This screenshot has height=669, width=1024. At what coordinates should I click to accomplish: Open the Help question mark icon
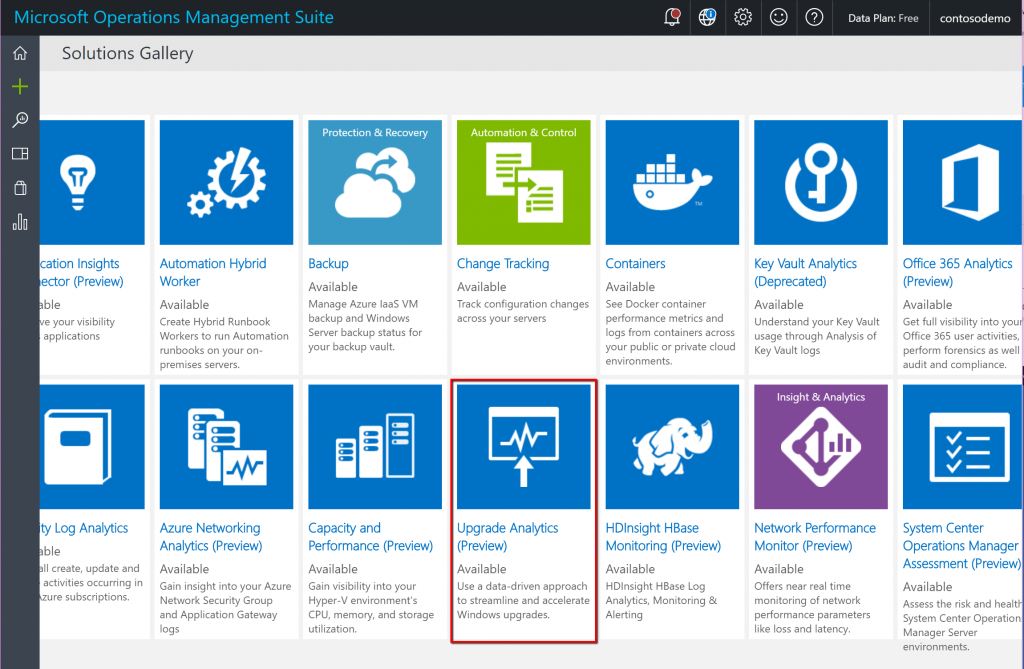tap(814, 17)
